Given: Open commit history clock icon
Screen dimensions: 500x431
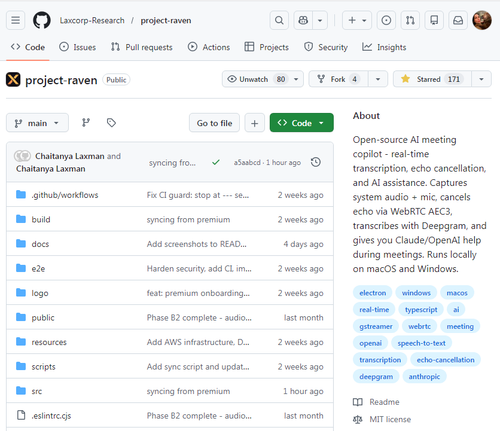Looking at the screenshot, I should pos(316,162).
